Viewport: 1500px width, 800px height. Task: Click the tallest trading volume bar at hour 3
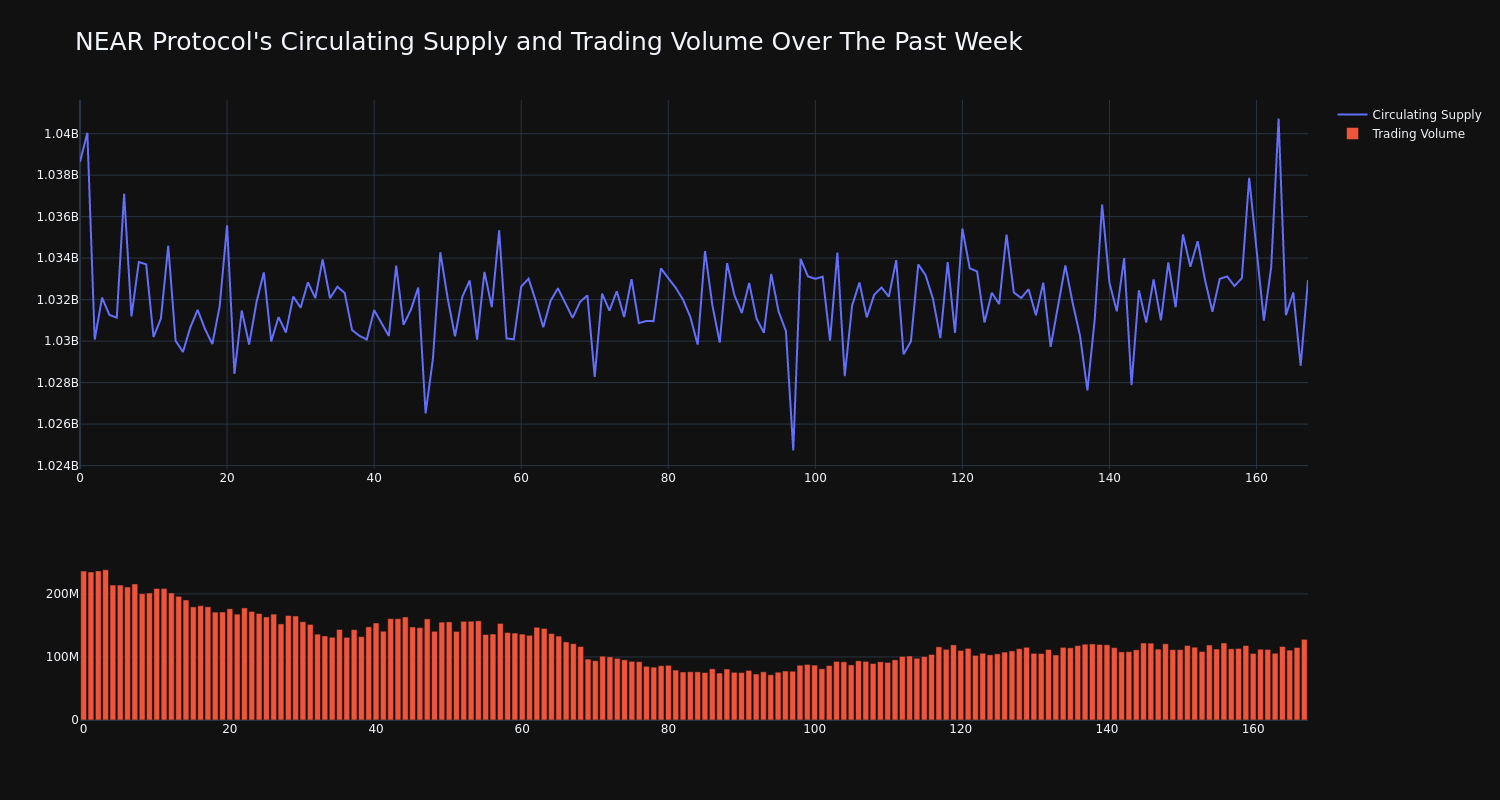105,645
